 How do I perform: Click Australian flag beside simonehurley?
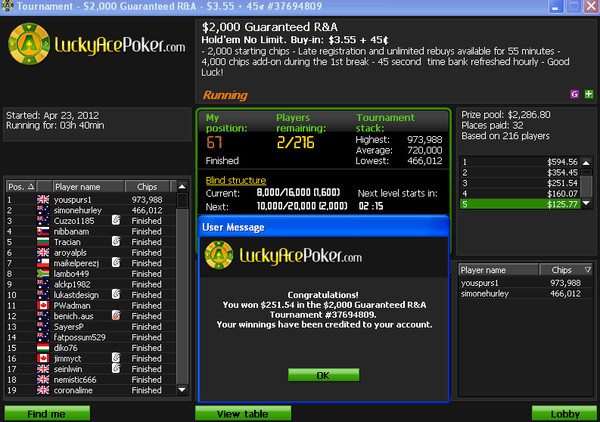pos(43,210)
